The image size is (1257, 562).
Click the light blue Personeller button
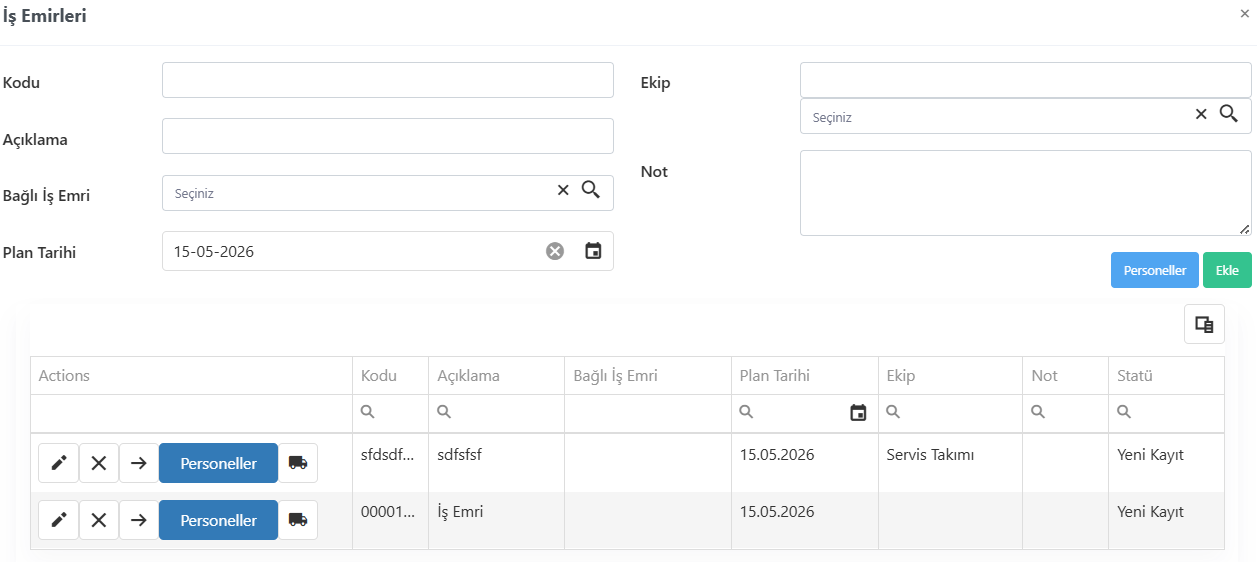pos(1155,270)
